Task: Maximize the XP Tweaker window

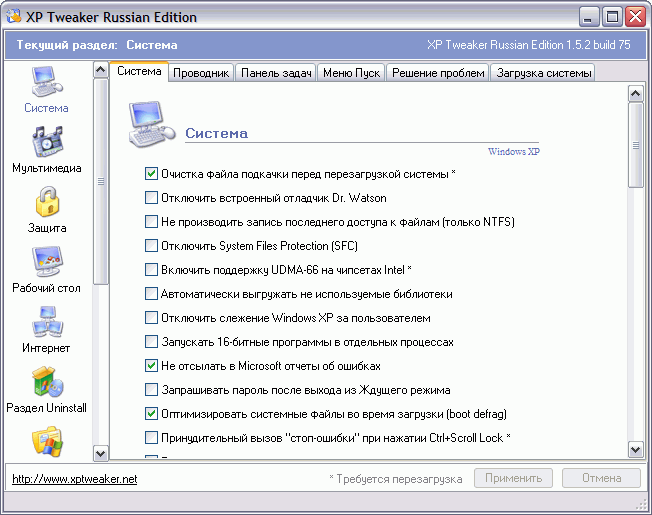Action: pos(612,17)
